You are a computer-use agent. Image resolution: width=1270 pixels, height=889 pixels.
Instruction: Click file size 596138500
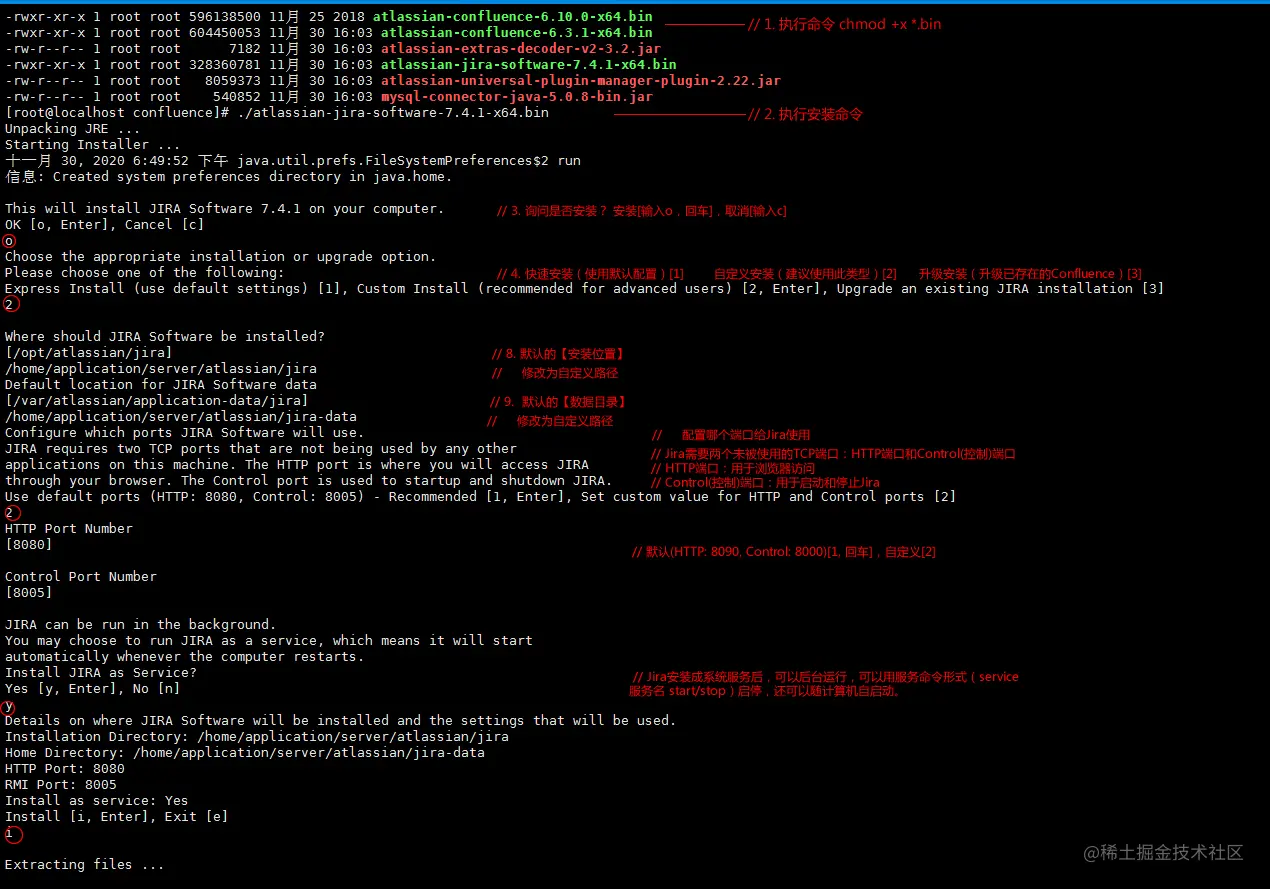click(224, 17)
